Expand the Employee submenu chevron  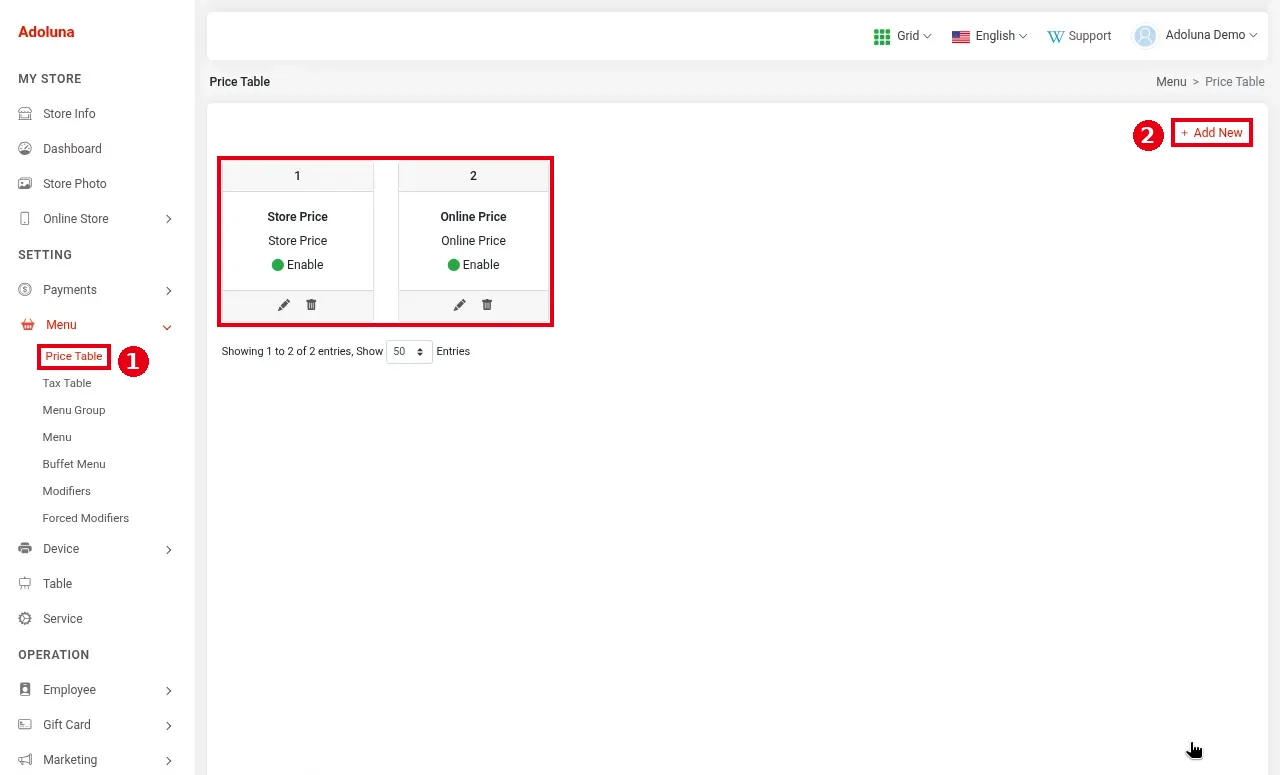[168, 691]
